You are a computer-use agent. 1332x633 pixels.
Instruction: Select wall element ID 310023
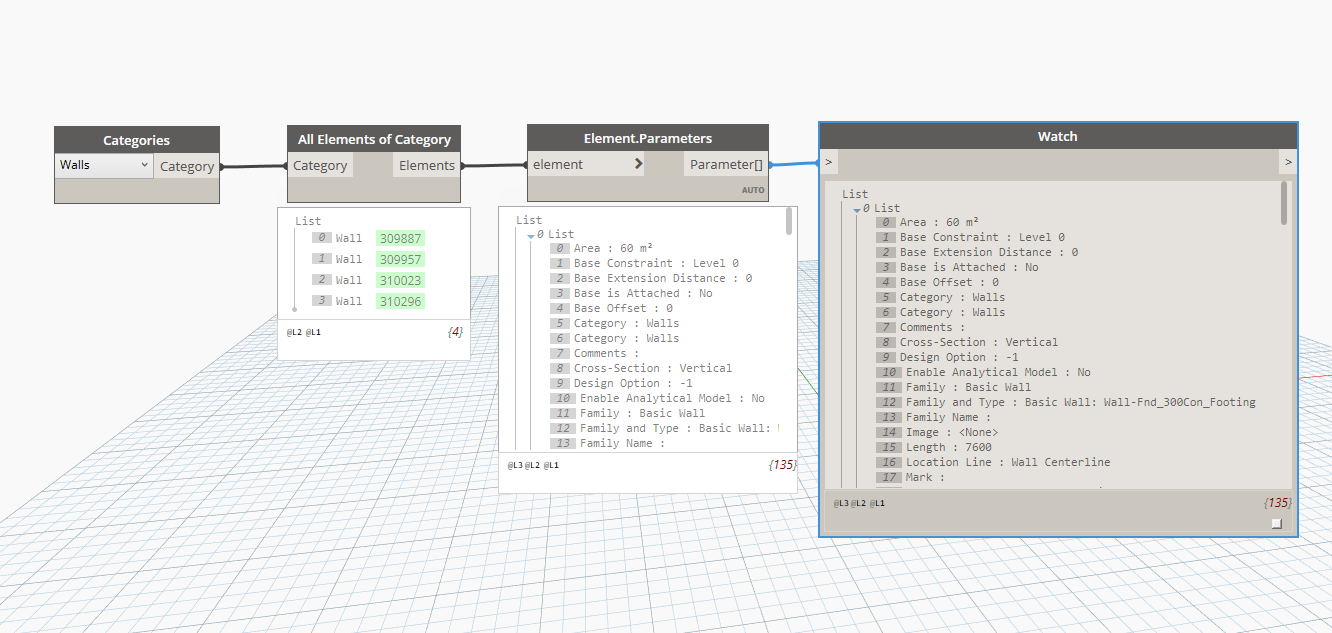(x=400, y=280)
